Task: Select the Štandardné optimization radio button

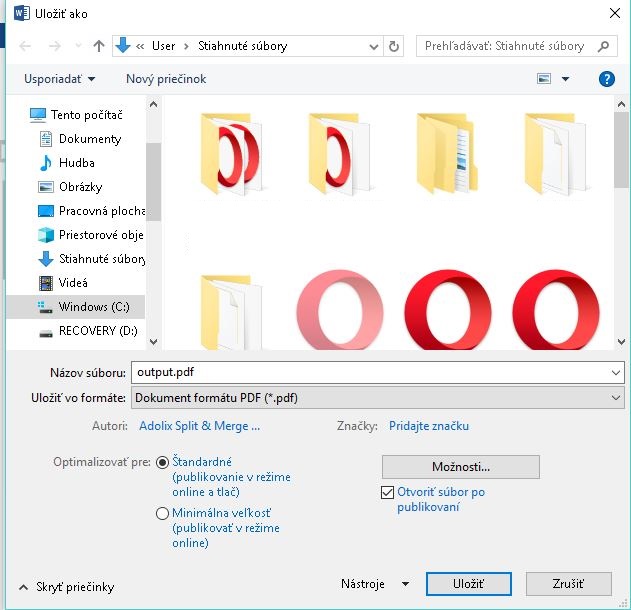Action: (163, 462)
